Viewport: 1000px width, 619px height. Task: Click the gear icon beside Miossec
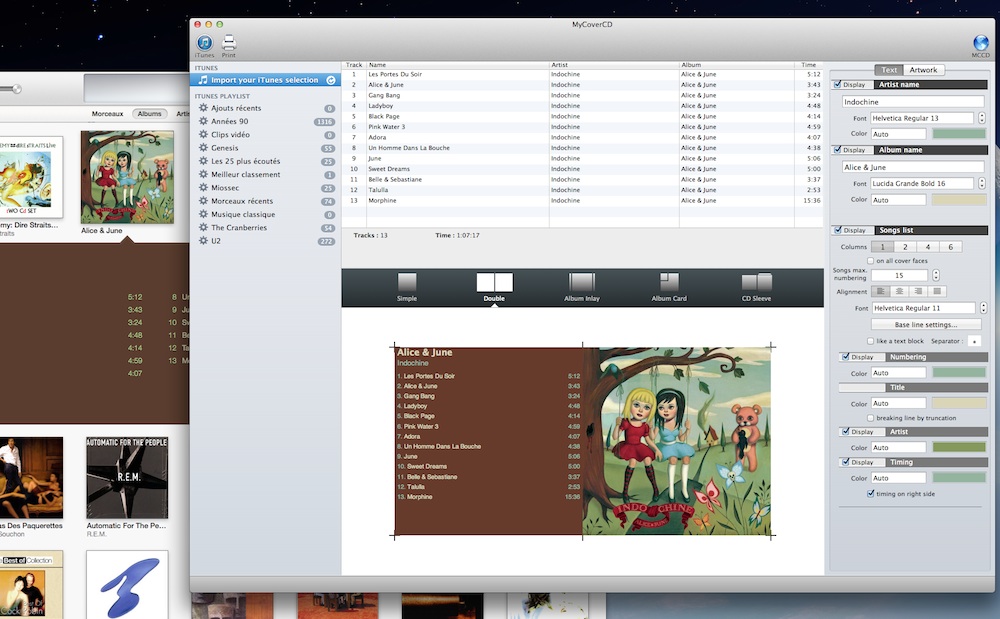(203, 187)
